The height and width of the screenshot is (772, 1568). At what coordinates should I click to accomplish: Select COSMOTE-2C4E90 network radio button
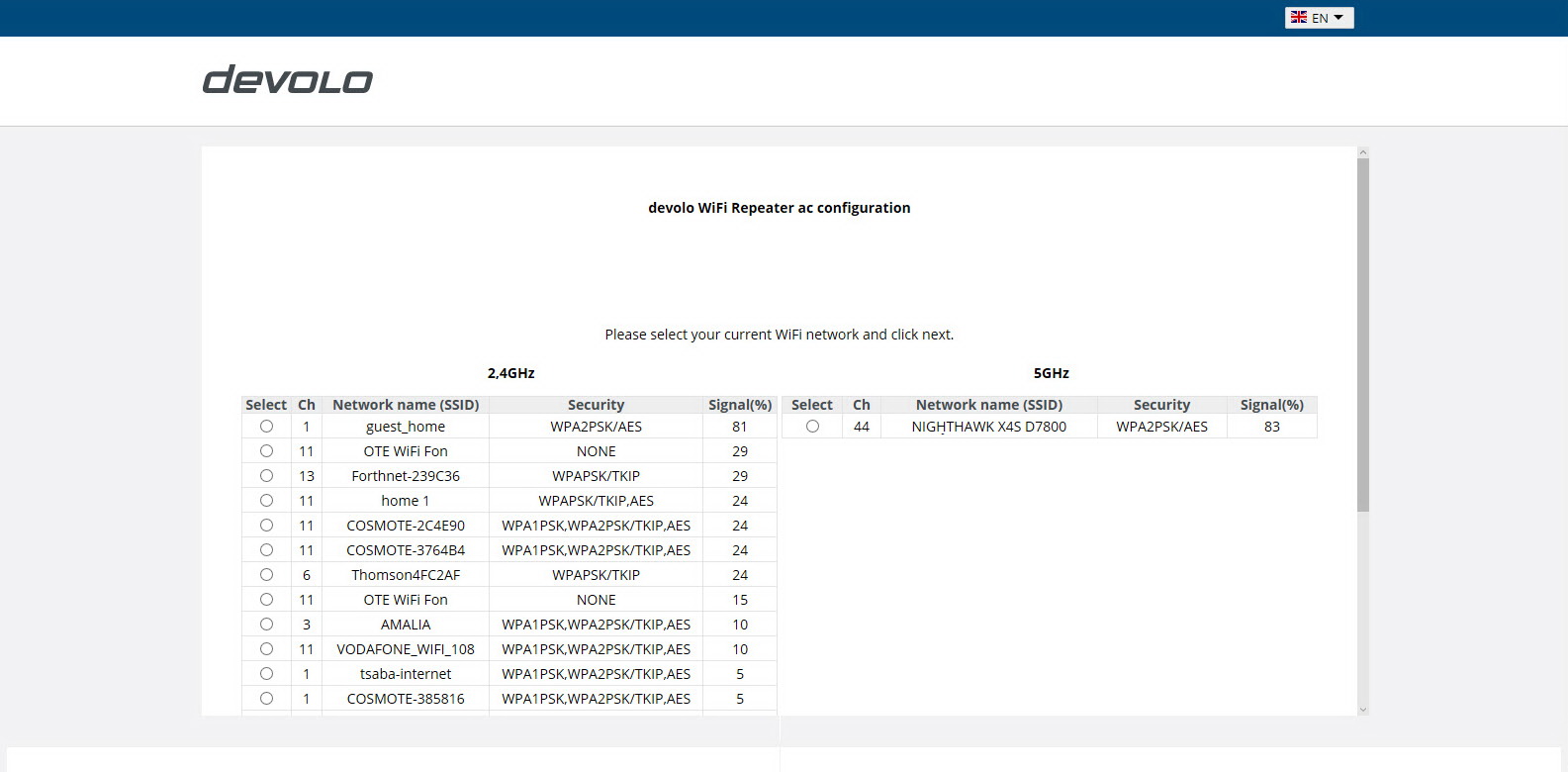click(266, 526)
